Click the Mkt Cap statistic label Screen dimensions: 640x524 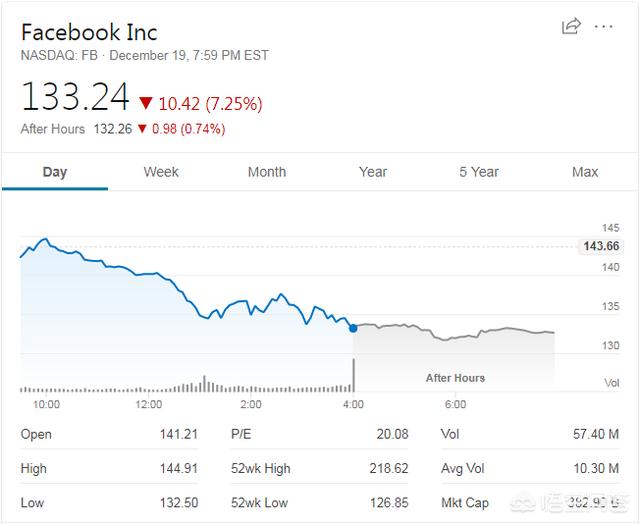pyautogui.click(x=465, y=502)
